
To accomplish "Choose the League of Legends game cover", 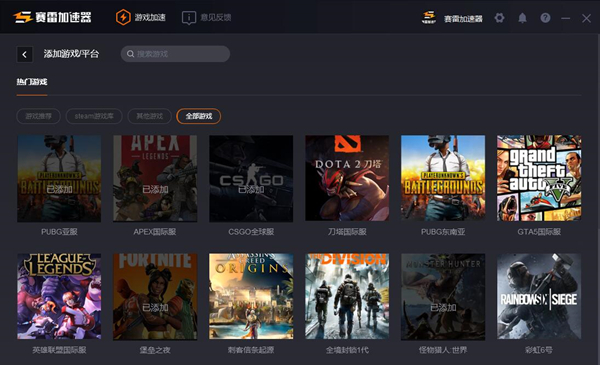I will coord(59,296).
